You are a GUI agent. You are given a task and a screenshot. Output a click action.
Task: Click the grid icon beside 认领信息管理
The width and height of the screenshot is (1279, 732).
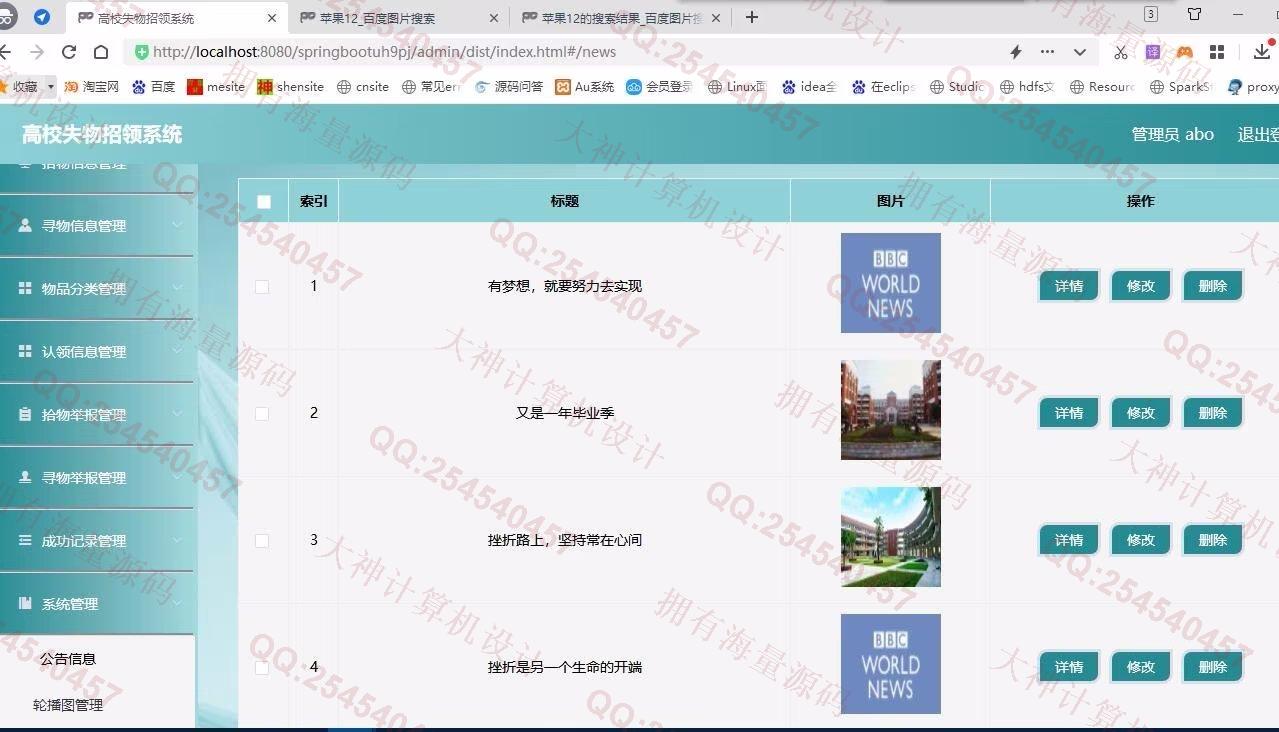click(25, 351)
